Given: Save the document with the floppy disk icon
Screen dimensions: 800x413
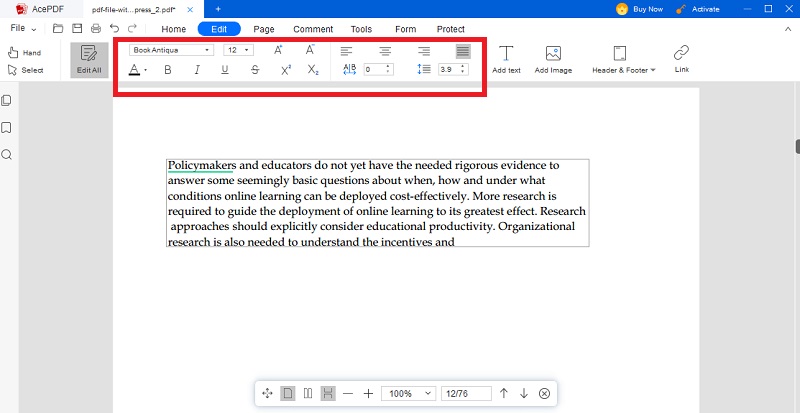Looking at the screenshot, I should (77, 29).
